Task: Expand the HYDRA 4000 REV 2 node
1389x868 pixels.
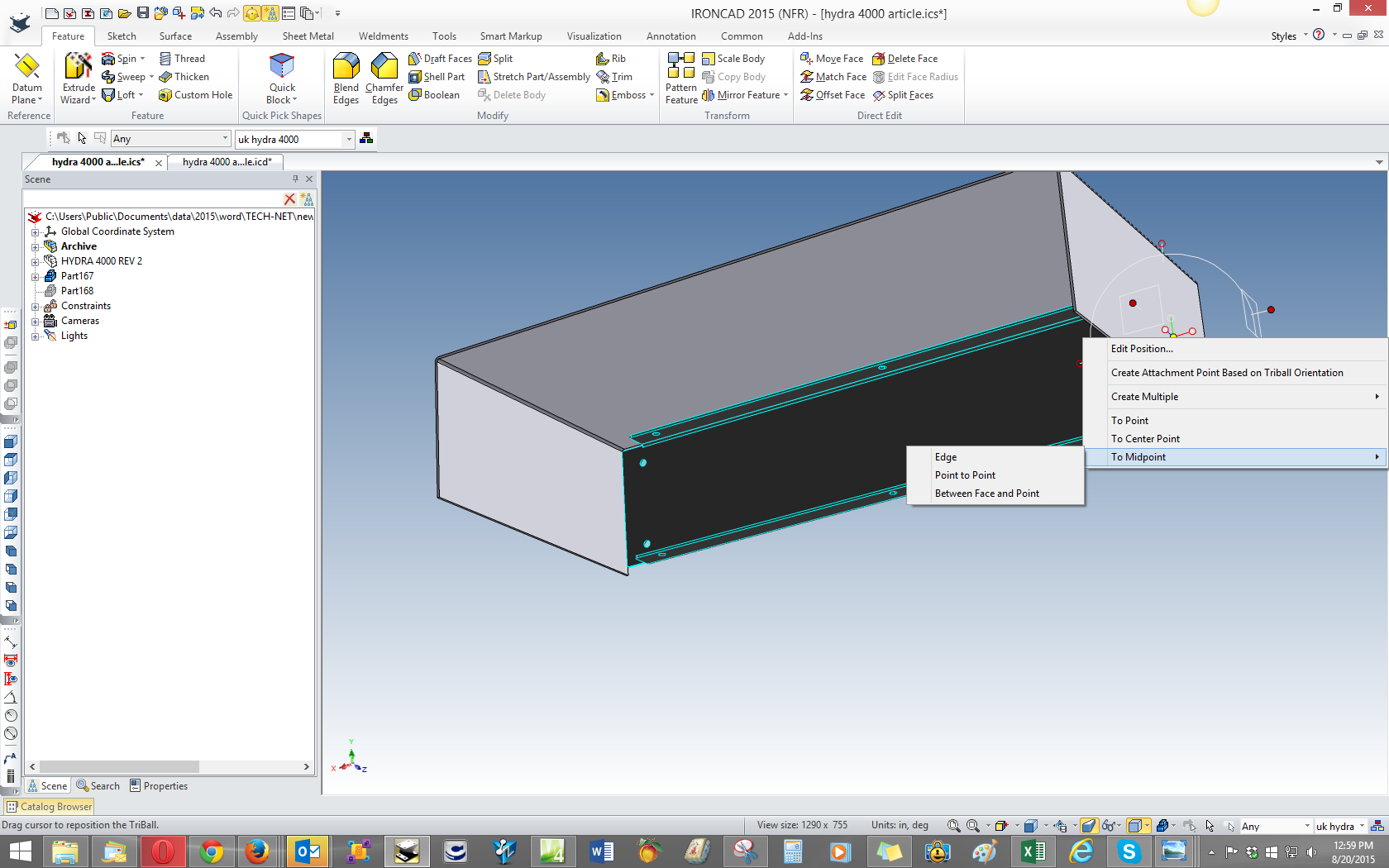Action: coord(35,262)
